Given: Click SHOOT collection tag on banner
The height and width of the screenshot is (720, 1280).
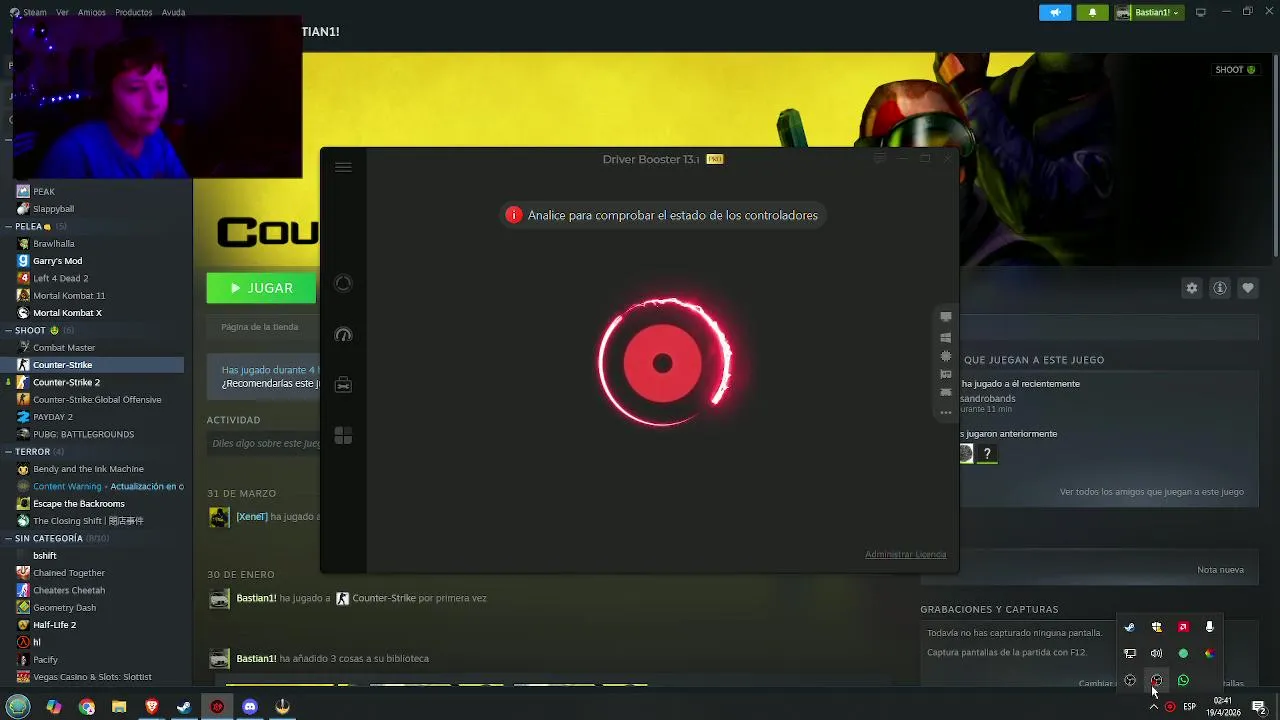Looking at the screenshot, I should (x=1235, y=70).
